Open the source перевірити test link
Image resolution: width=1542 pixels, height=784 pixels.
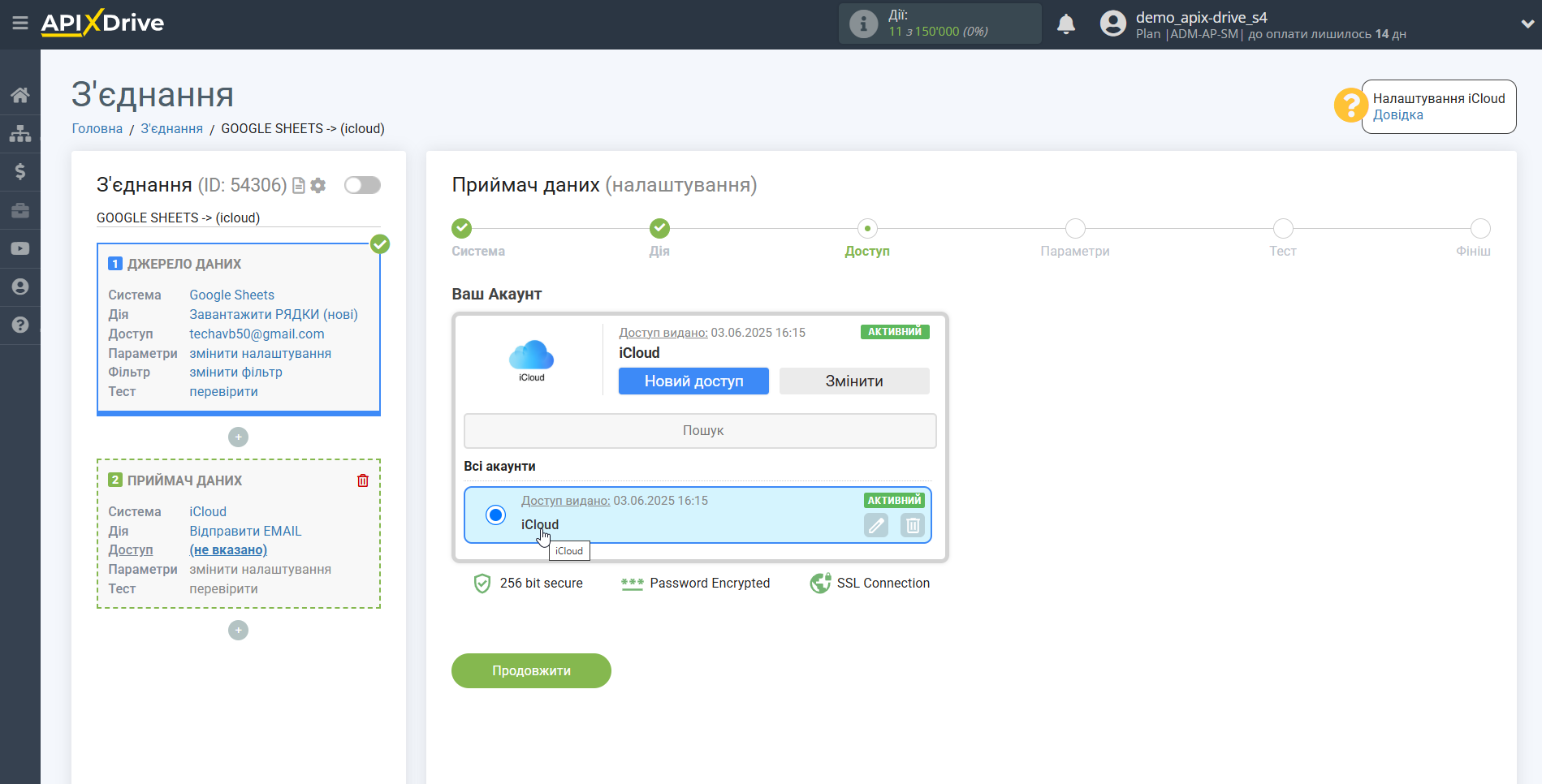(x=223, y=392)
